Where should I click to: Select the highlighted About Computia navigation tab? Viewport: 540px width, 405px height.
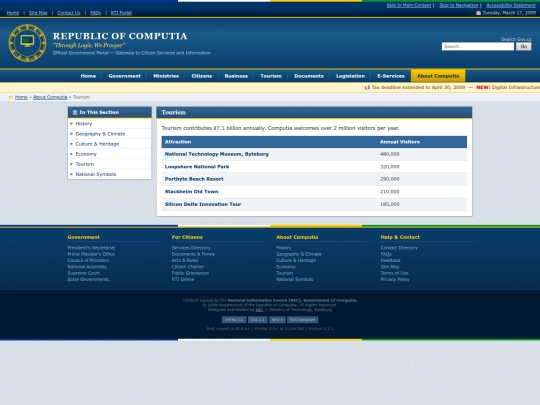(438, 76)
